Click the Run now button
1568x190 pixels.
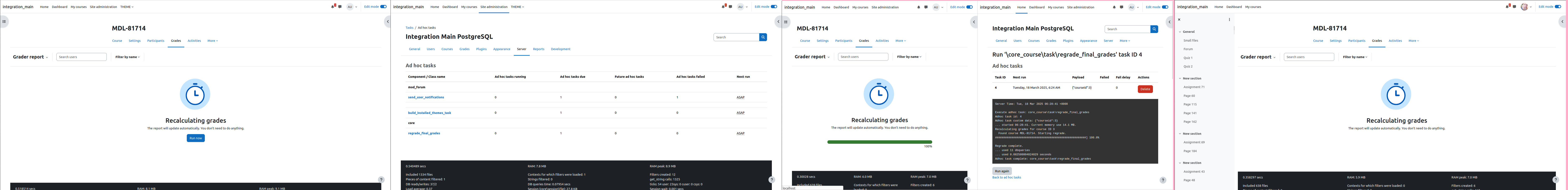point(195,138)
